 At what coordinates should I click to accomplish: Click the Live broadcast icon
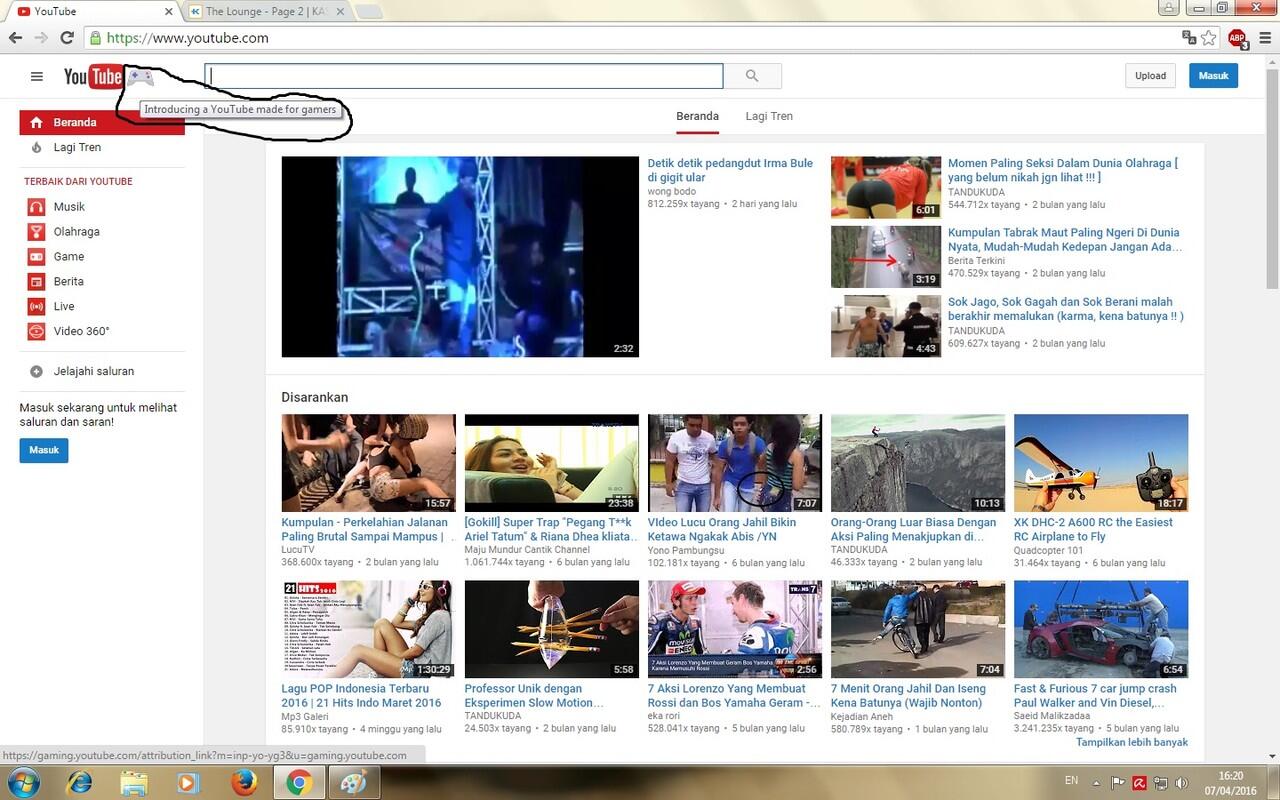click(x=36, y=307)
